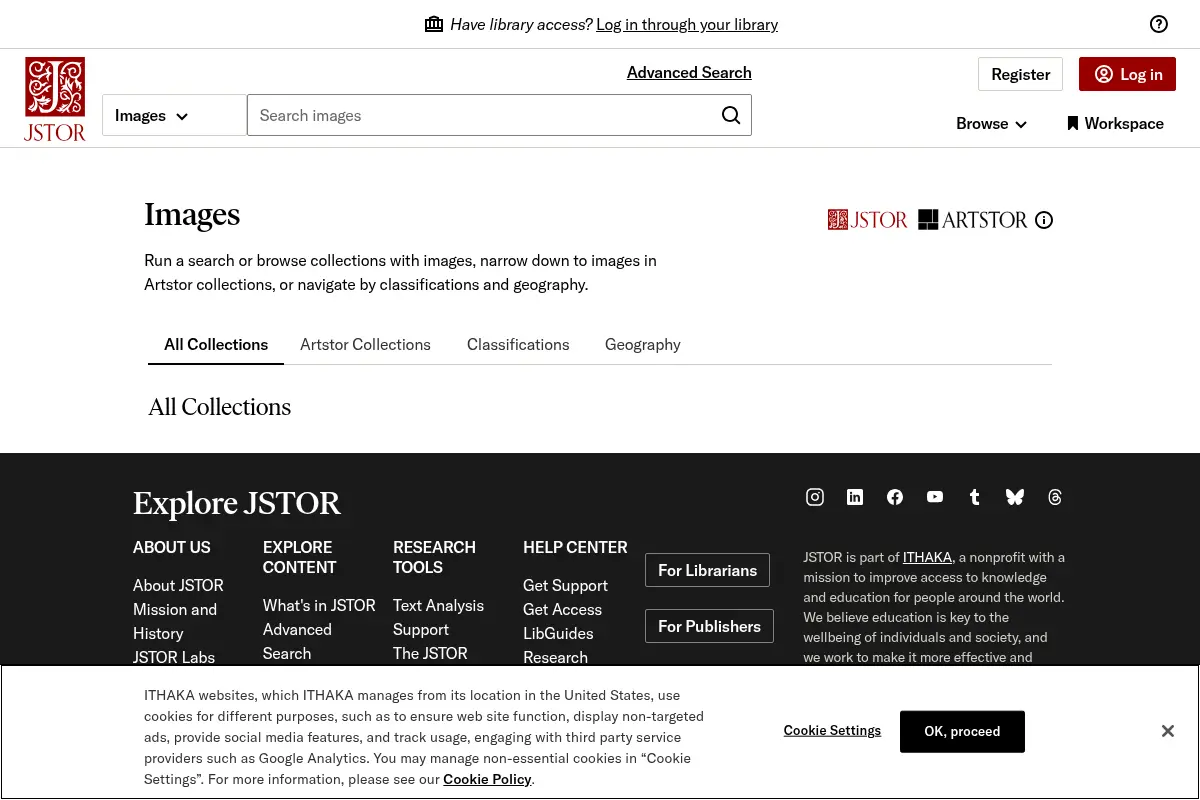Open Workspace from the header

(x=1114, y=123)
